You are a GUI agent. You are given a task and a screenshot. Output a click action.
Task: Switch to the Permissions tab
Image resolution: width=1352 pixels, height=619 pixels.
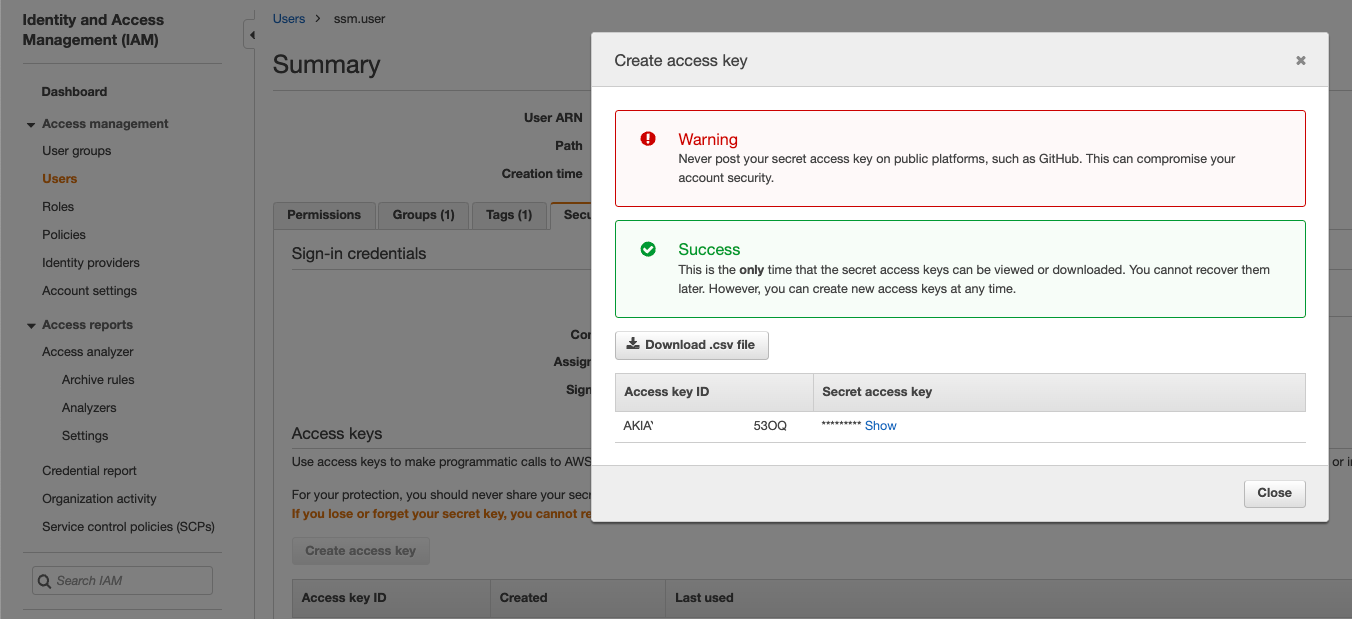324,214
